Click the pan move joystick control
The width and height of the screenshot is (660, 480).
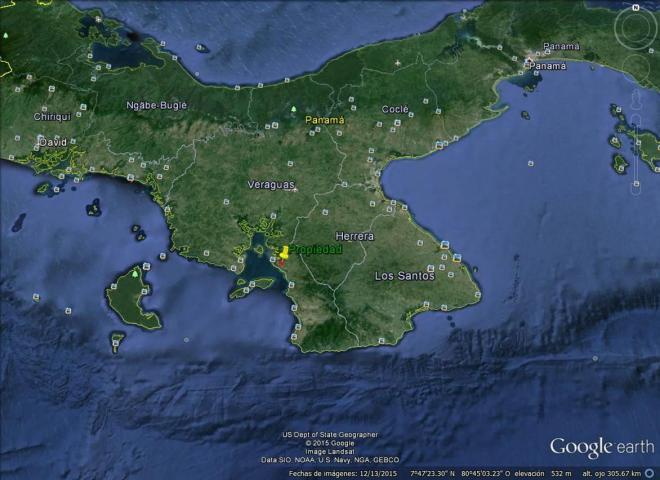pyautogui.click(x=637, y=68)
